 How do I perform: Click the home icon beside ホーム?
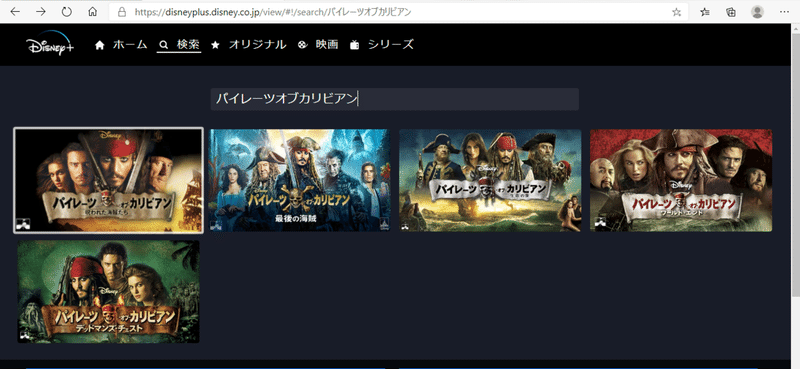coord(100,45)
